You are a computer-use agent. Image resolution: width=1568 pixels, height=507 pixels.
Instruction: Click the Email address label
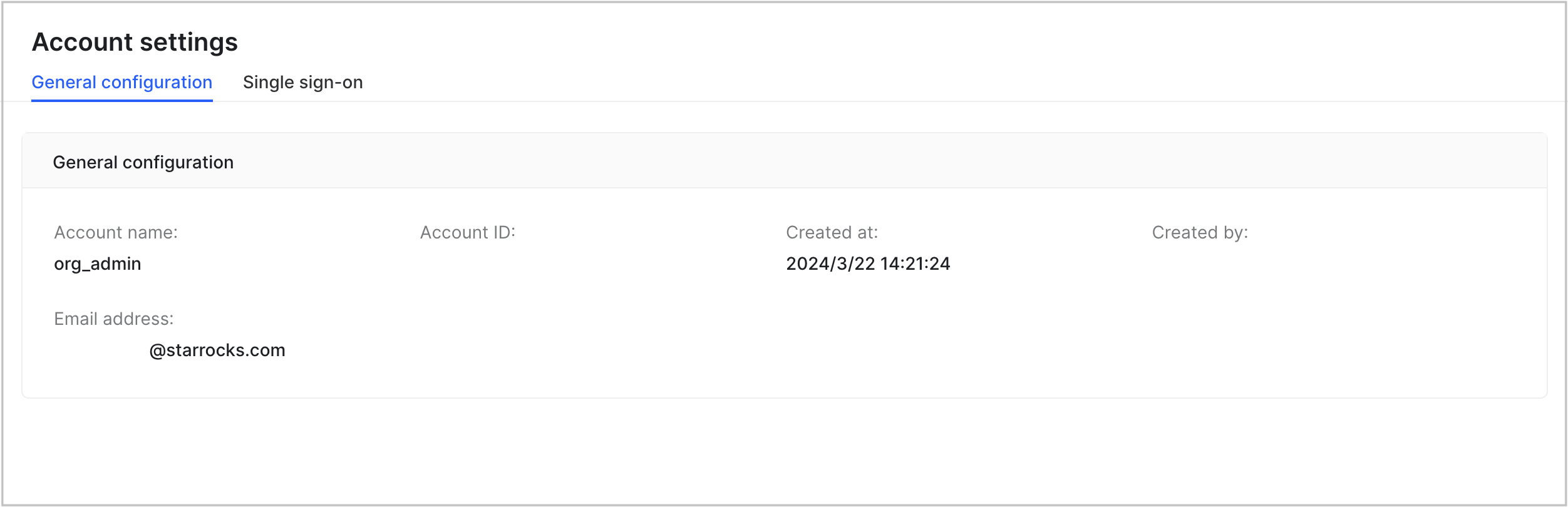tap(113, 318)
